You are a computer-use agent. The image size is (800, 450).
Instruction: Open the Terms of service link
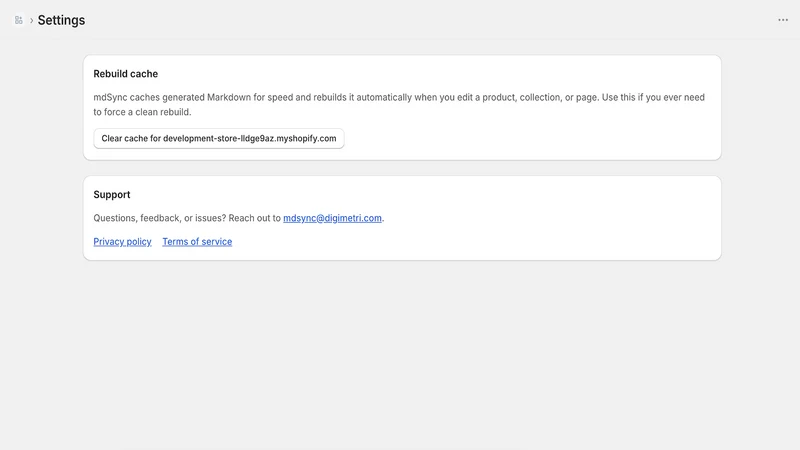pyautogui.click(x=197, y=242)
